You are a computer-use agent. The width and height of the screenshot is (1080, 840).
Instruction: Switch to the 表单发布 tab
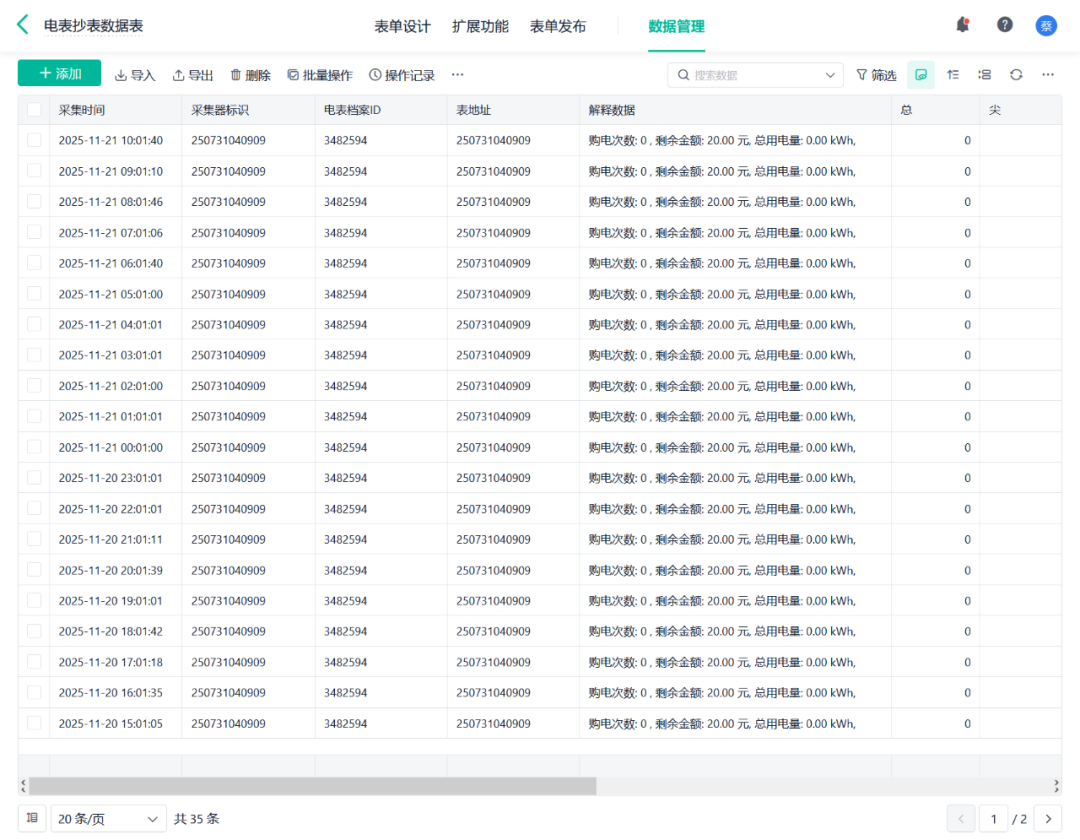pyautogui.click(x=558, y=26)
